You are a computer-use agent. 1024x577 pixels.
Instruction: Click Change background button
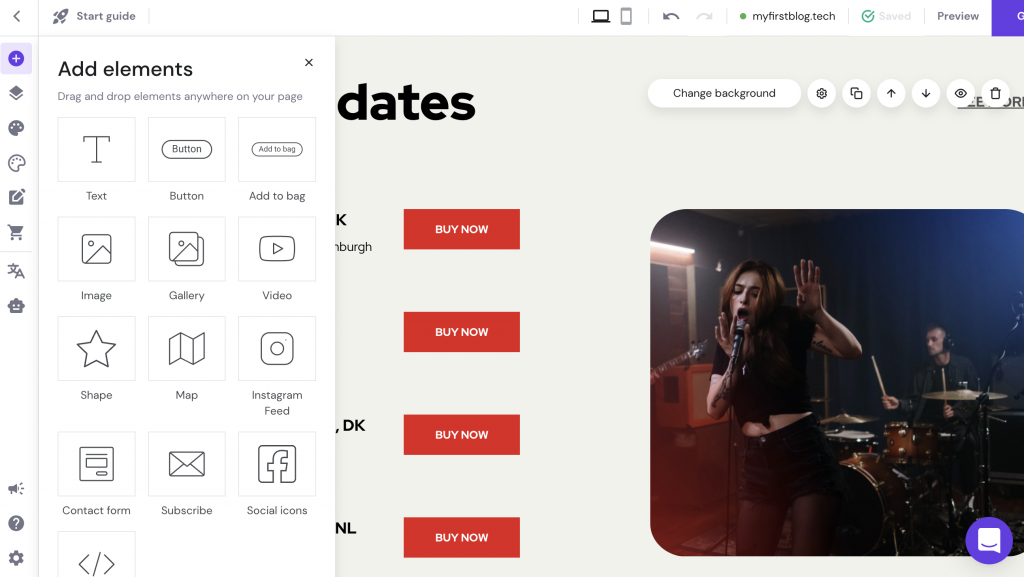724,93
